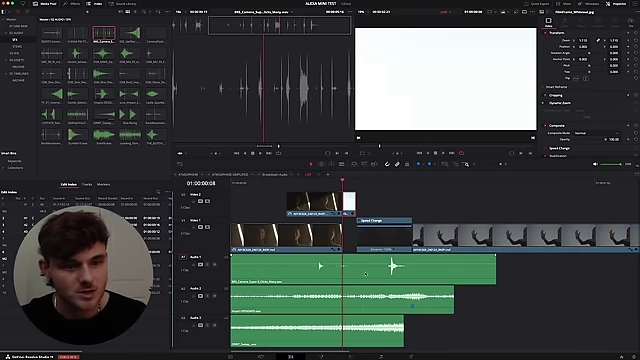Image resolution: width=640 pixels, height=360 pixels.
Task: Select the arrow selection tool in timeline toolbar
Action: [x=311, y=164]
